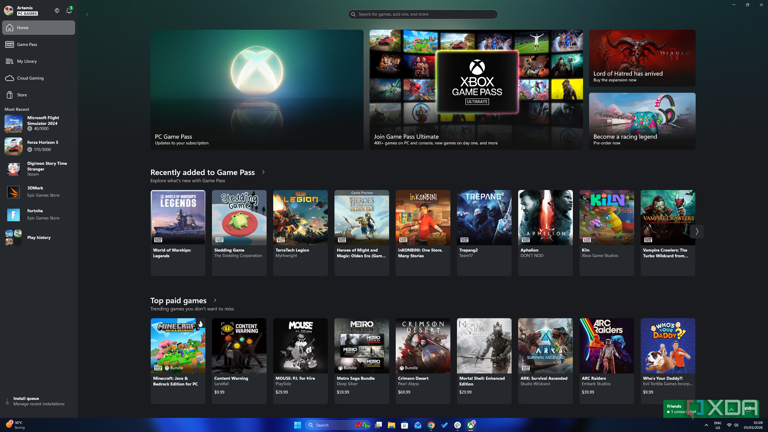Open the notifications bell icon
The height and width of the screenshot is (432, 768).
[69, 10]
